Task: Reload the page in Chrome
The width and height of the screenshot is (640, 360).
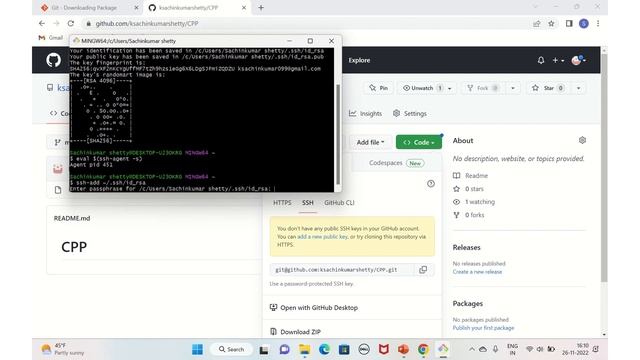Action: click(71, 24)
